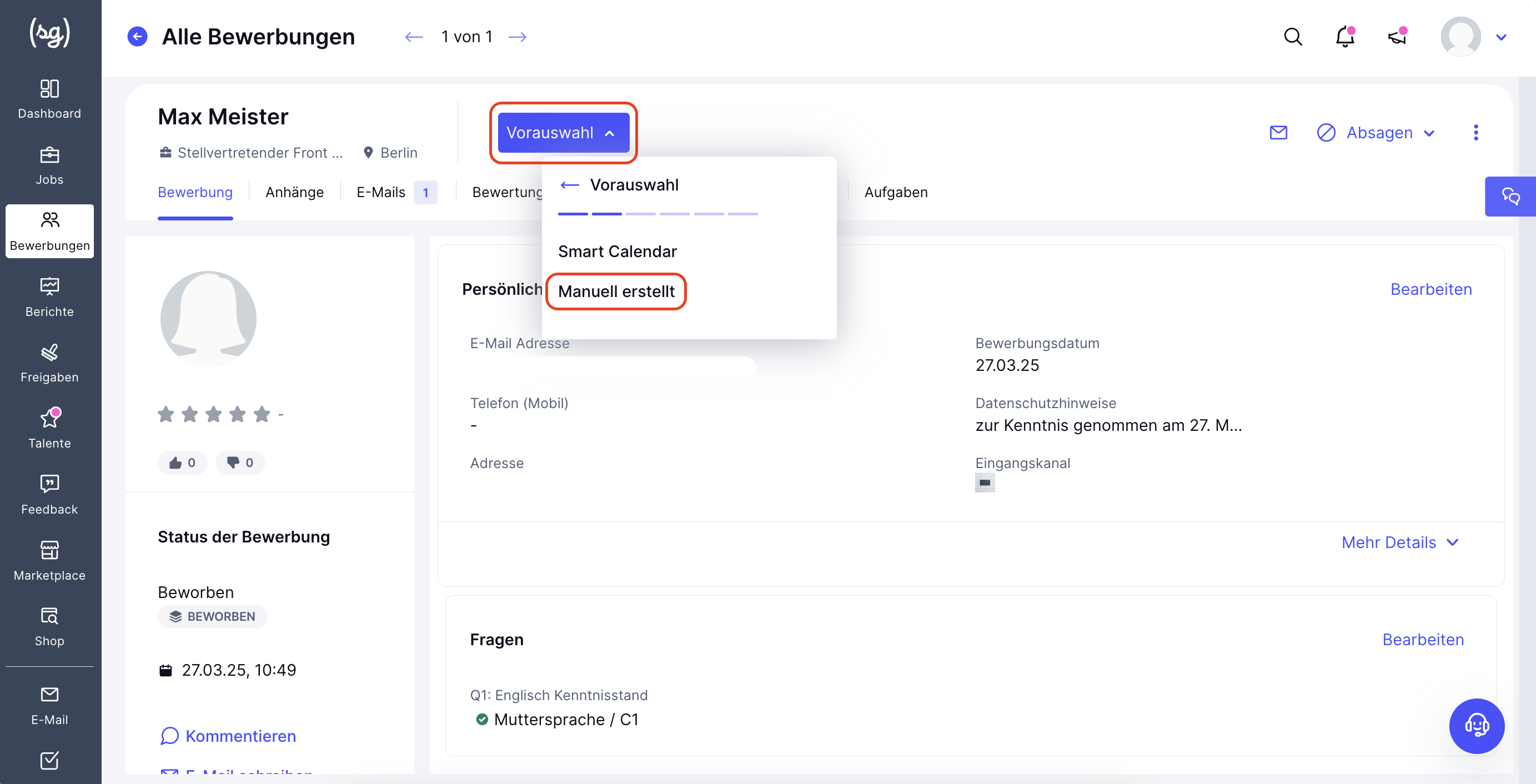Open the announcements megaphone icon

(x=1397, y=37)
